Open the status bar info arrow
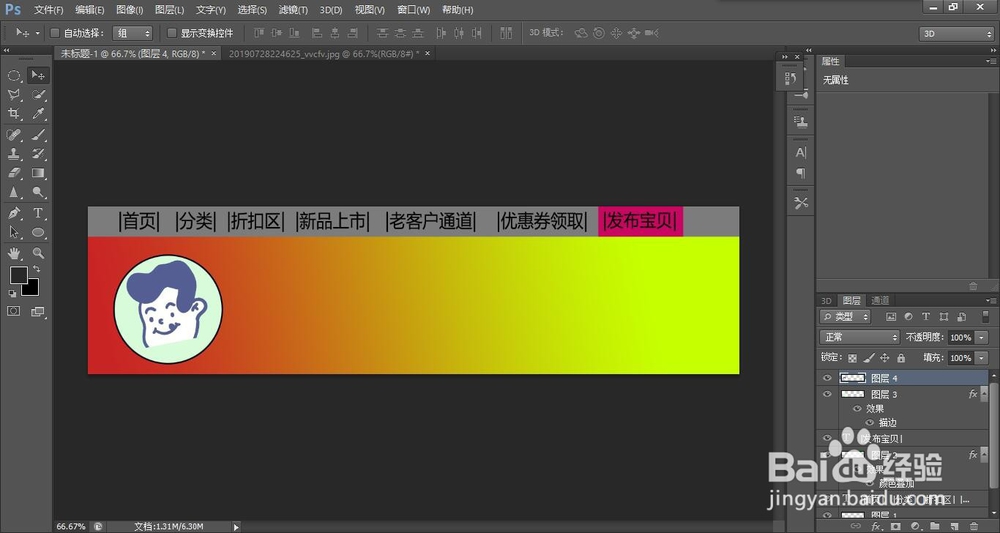The height and width of the screenshot is (533, 1000). [x=236, y=527]
